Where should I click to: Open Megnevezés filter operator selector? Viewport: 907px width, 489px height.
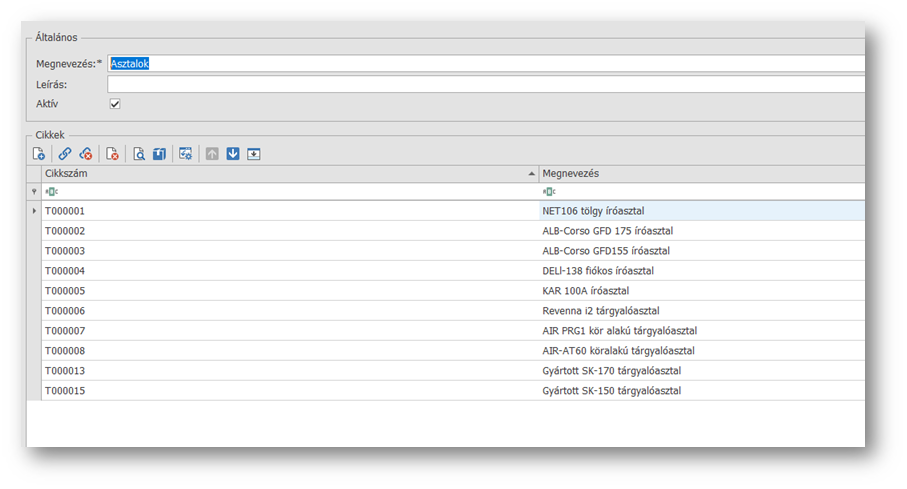click(x=548, y=192)
